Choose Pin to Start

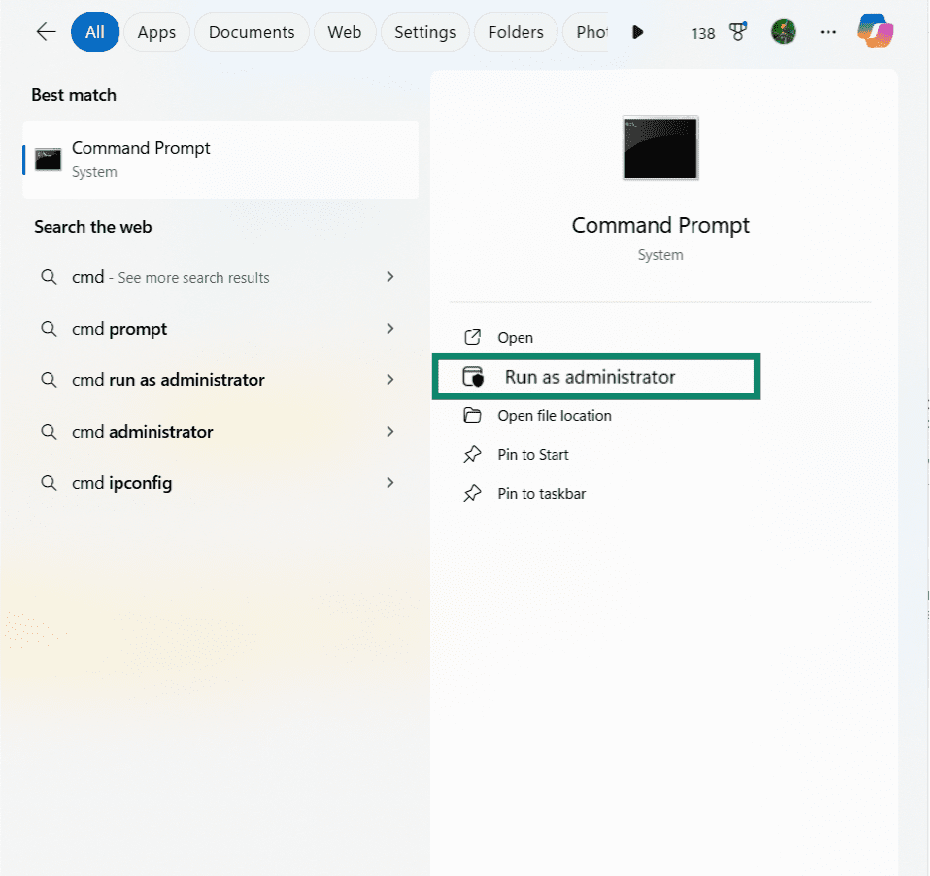point(533,455)
